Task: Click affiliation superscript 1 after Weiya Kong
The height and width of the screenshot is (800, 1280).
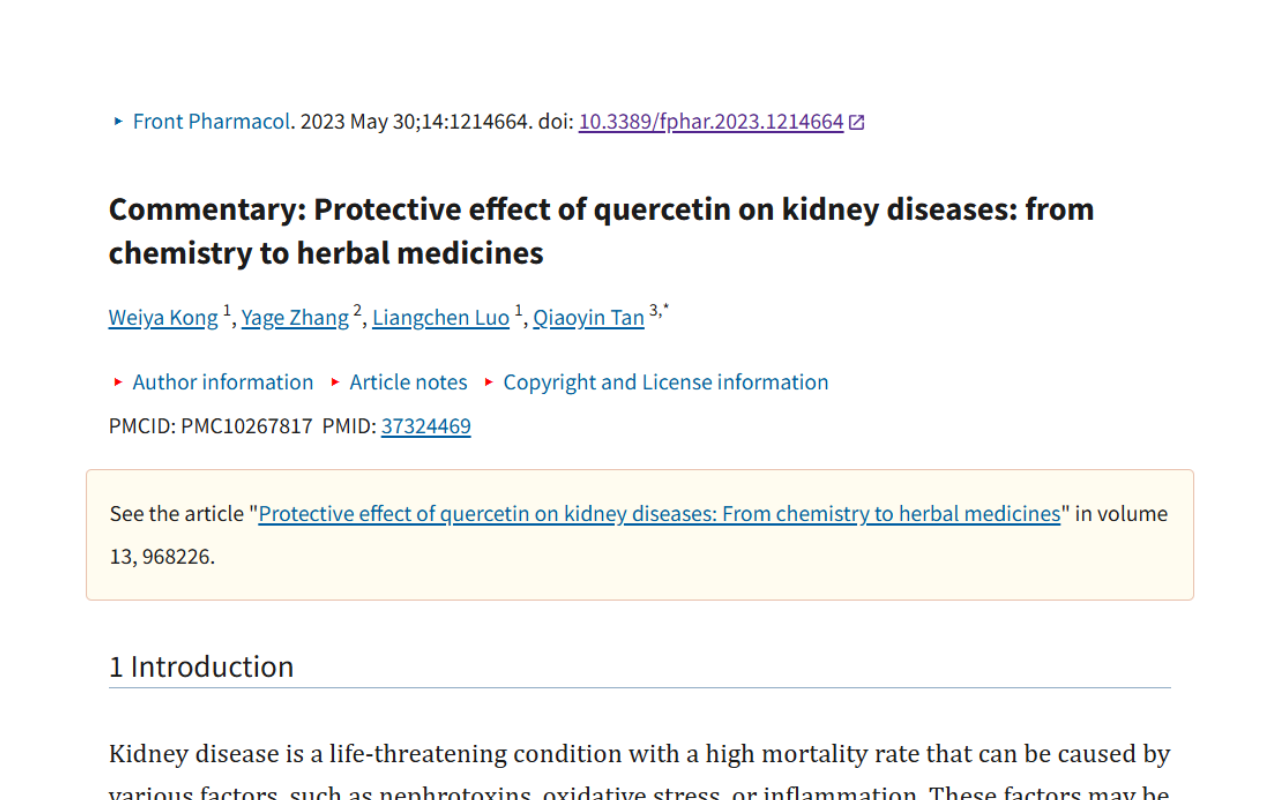Action: pos(225,309)
